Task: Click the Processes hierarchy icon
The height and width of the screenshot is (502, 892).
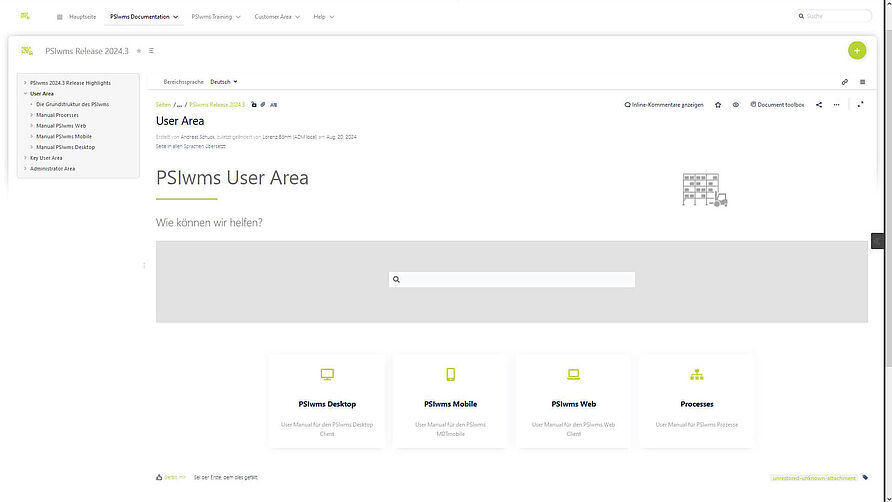Action: pyautogui.click(x=697, y=375)
